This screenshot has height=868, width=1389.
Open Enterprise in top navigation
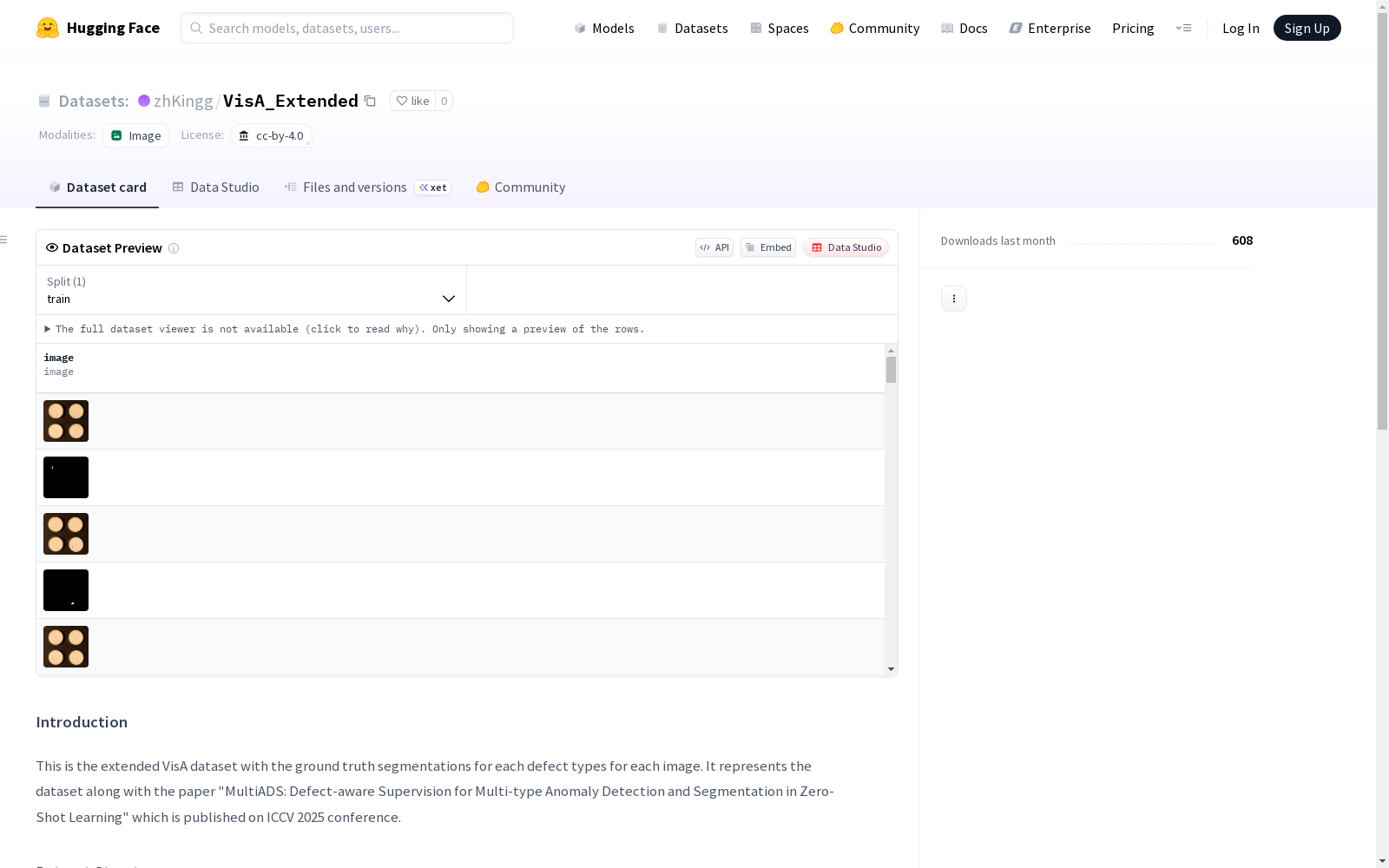click(x=1050, y=28)
